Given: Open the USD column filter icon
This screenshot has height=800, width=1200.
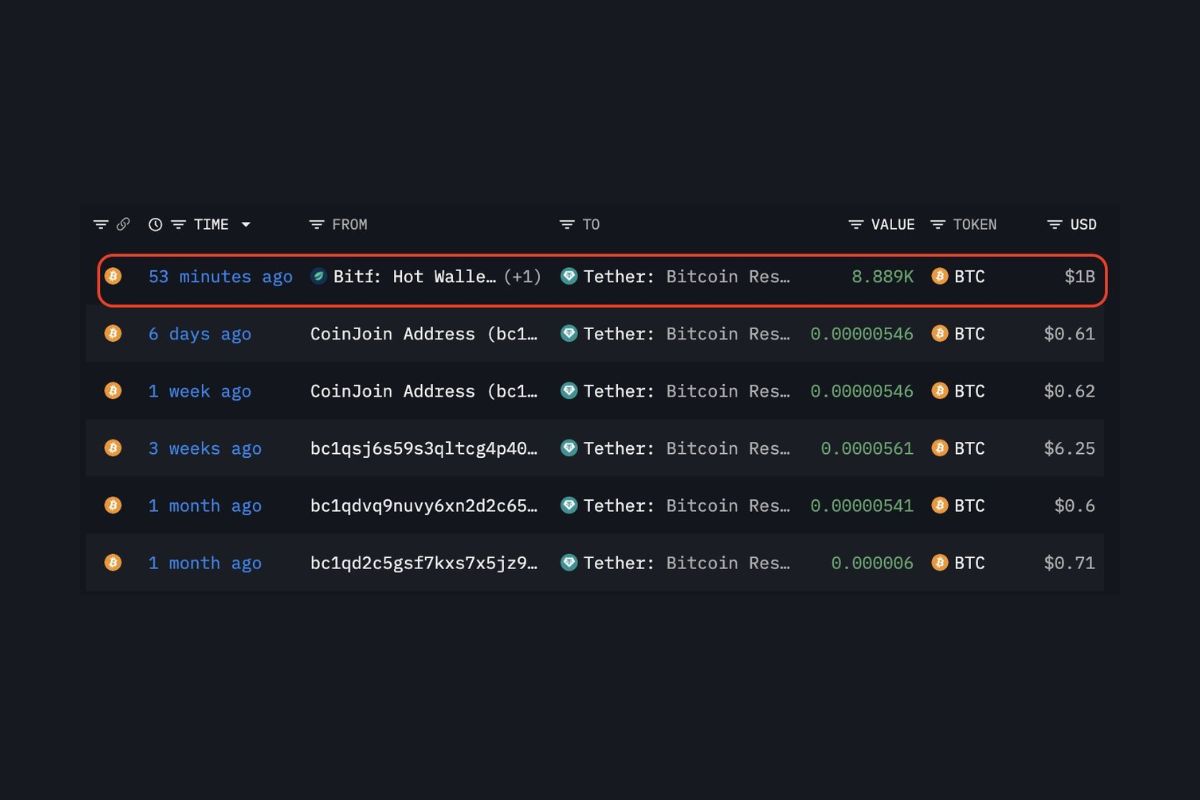Looking at the screenshot, I should [1055, 225].
